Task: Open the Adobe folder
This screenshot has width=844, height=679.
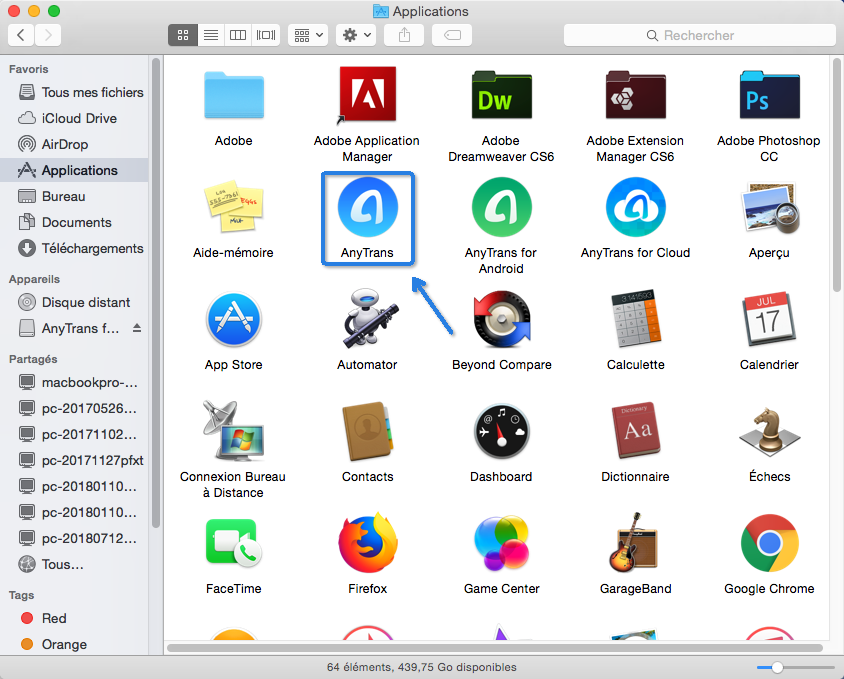Action: [234, 96]
